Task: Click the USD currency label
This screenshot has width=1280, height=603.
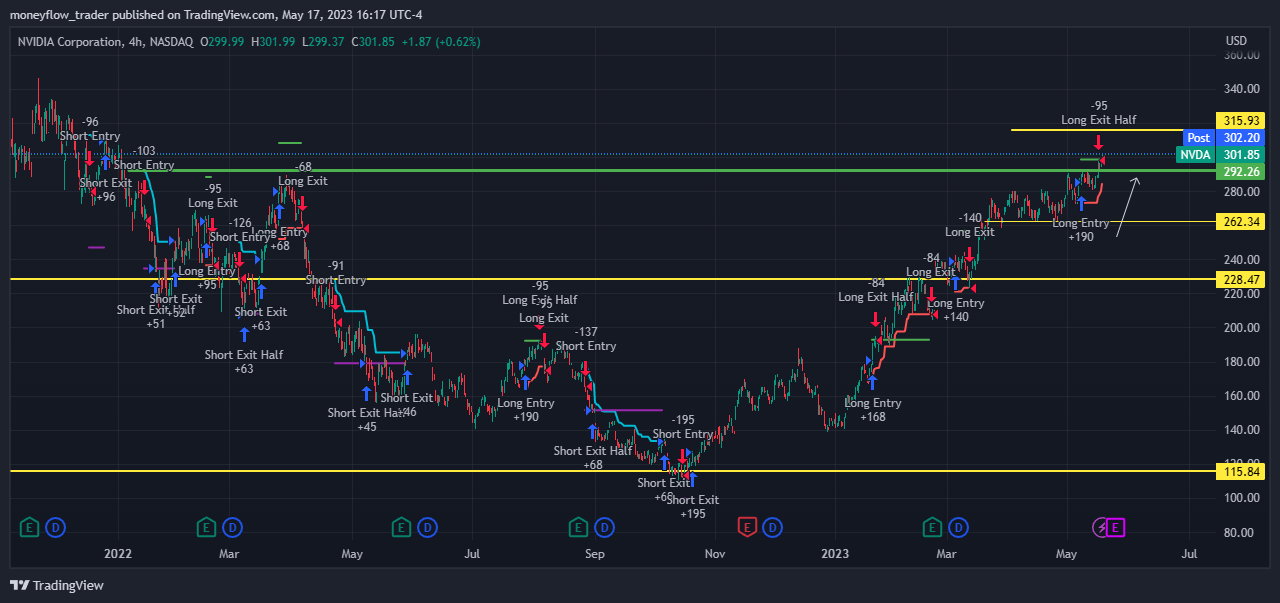Action: tap(1236, 41)
